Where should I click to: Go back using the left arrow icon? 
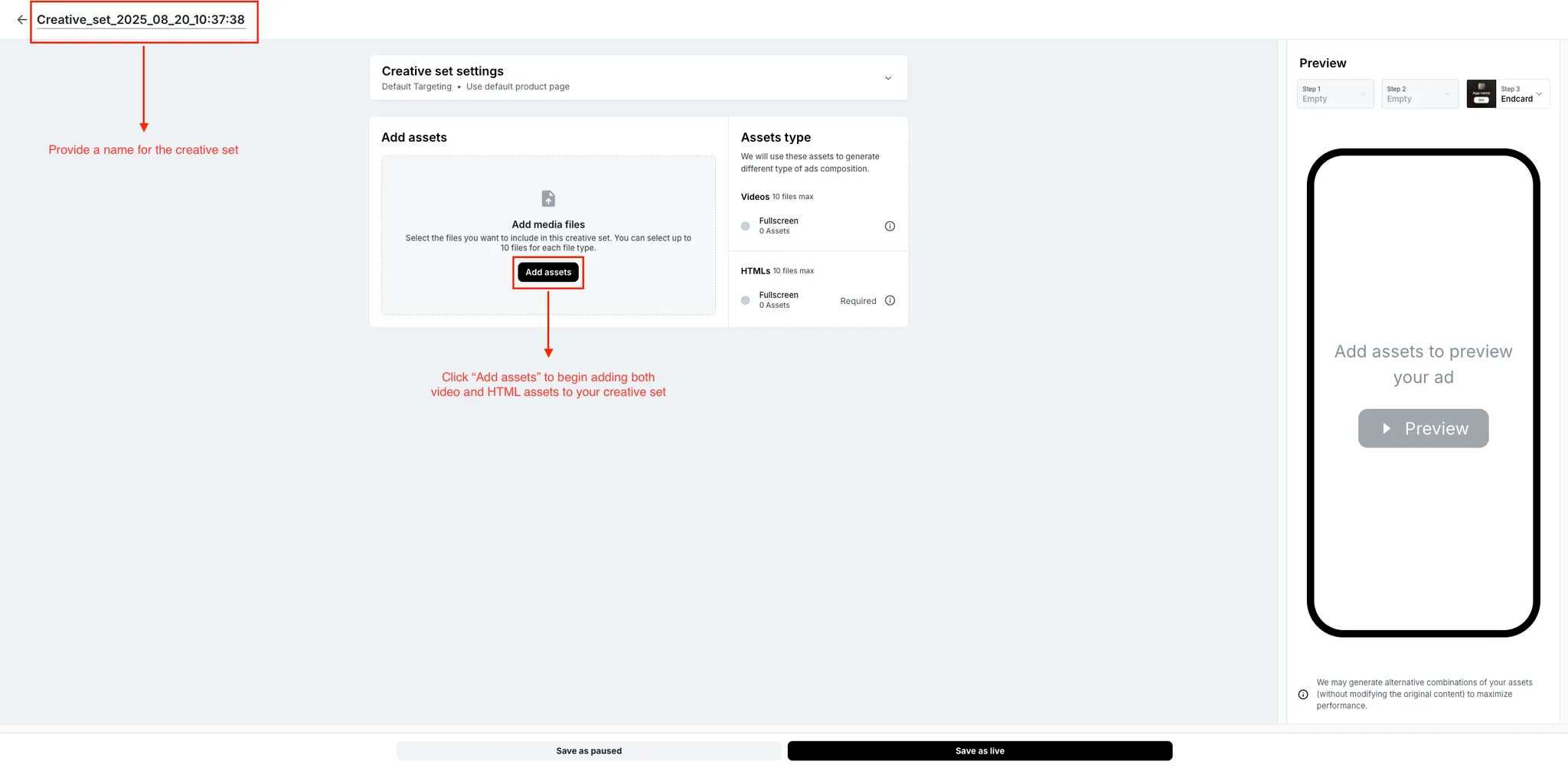tap(21, 20)
